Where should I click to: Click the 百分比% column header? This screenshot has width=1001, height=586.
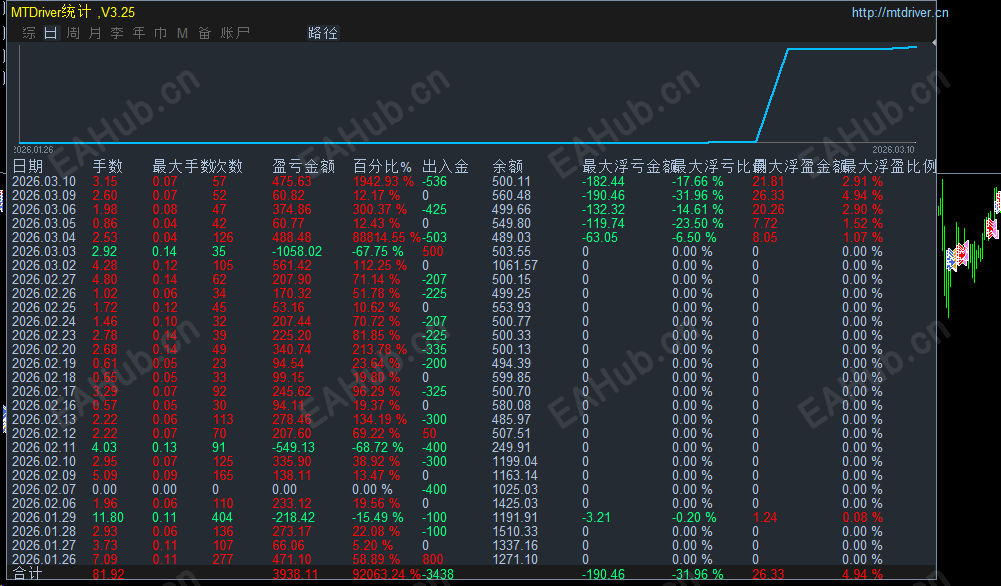pos(382,167)
